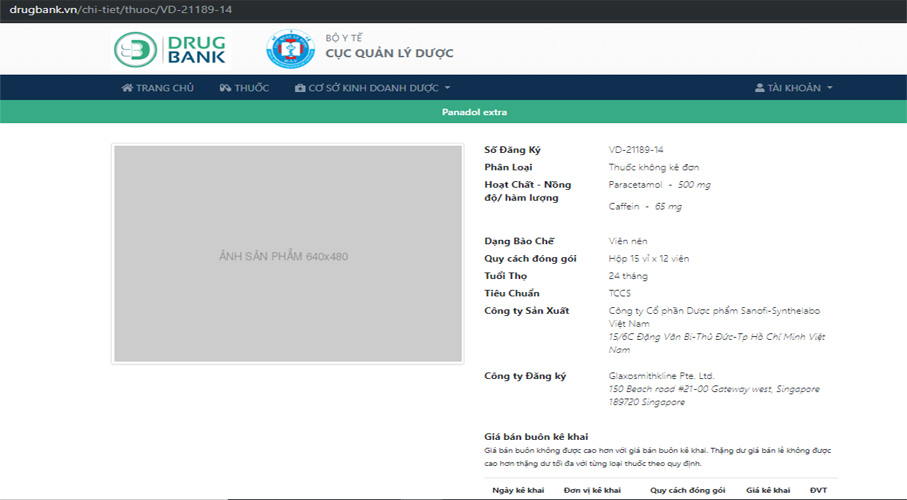Click the browser address bar URL

[x=121, y=10]
